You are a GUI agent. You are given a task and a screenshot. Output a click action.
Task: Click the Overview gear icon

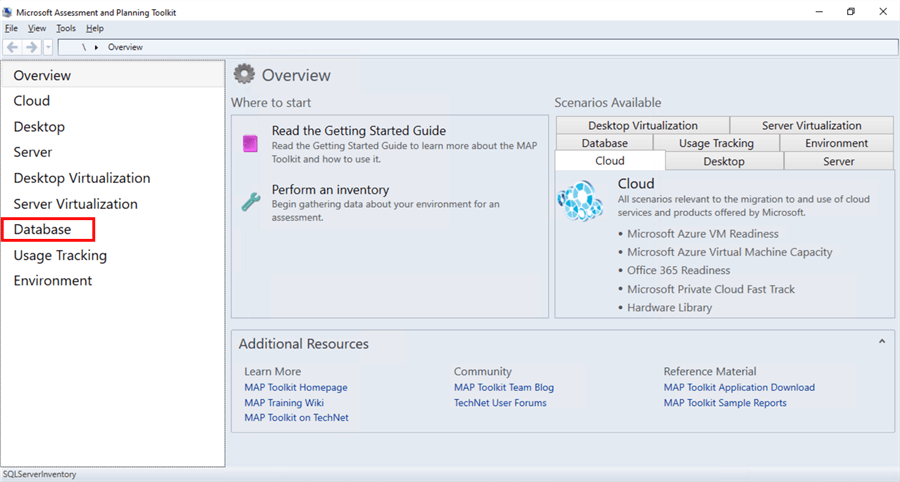pos(243,75)
